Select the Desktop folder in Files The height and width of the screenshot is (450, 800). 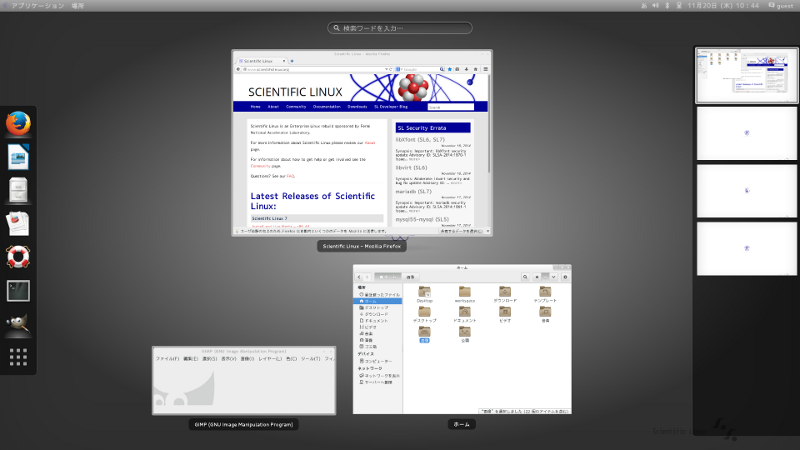pos(424,294)
